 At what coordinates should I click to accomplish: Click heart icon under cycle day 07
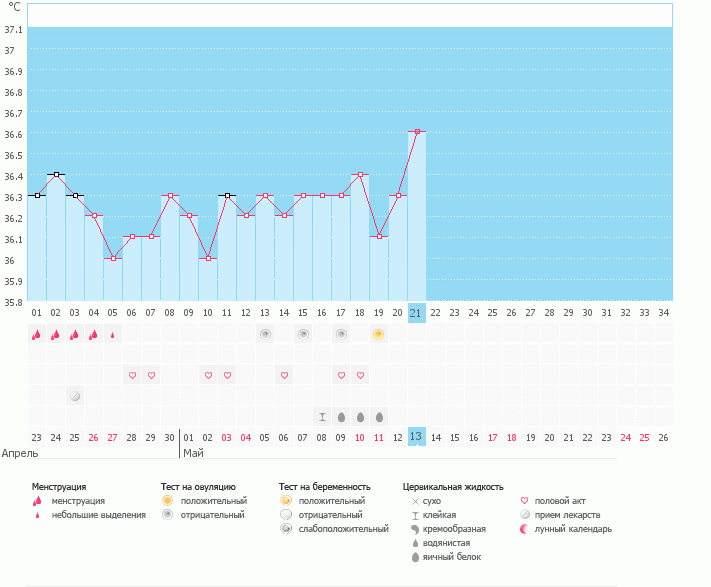(151, 375)
